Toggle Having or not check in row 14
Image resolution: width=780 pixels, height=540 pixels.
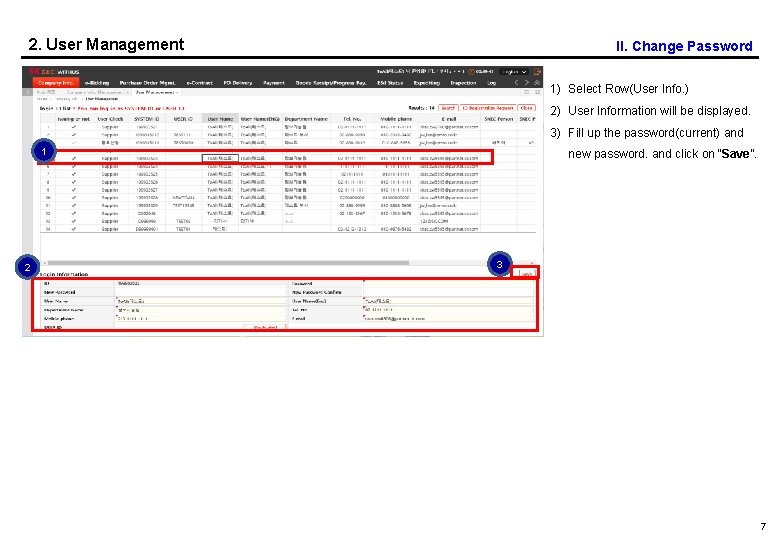tap(74, 229)
